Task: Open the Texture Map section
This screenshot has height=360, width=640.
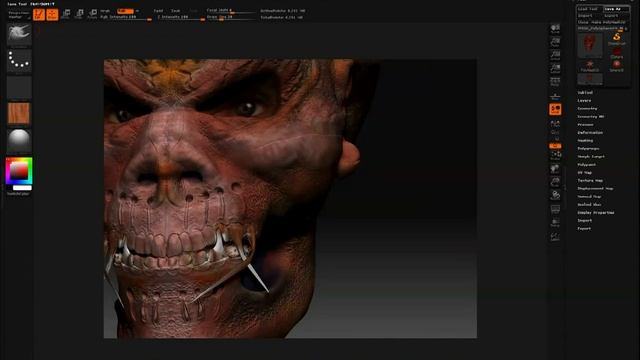Action: click(x=590, y=180)
